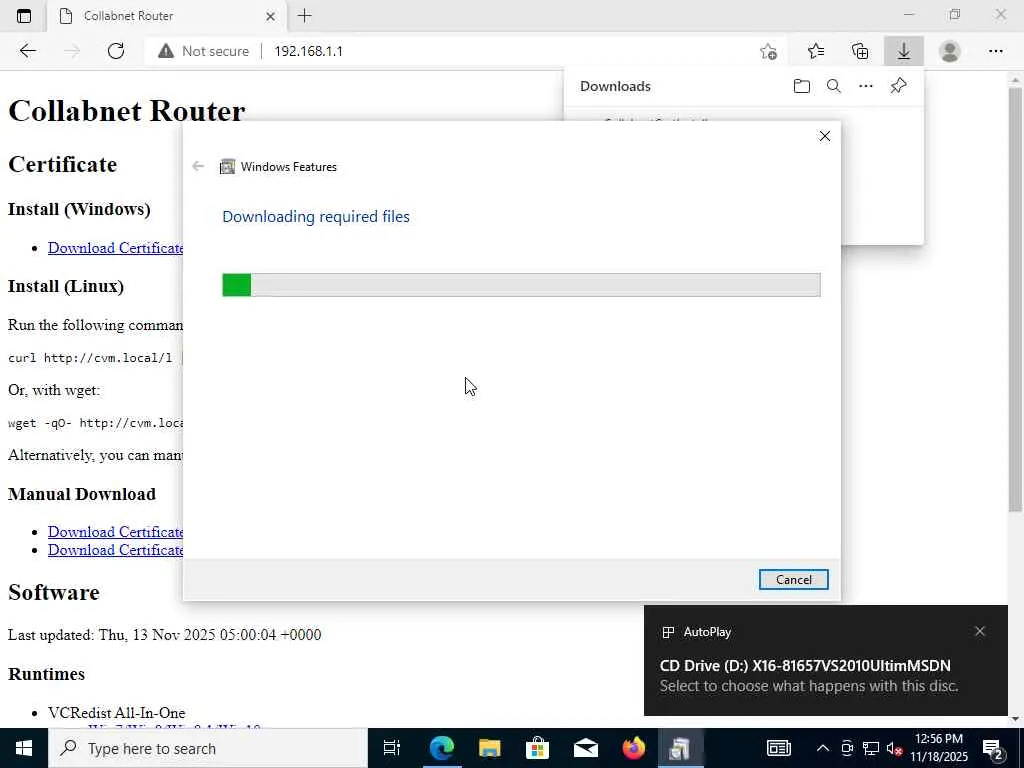Screen dimensions: 1024x768
Task: Open the Favorites list icon
Action: tap(816, 51)
